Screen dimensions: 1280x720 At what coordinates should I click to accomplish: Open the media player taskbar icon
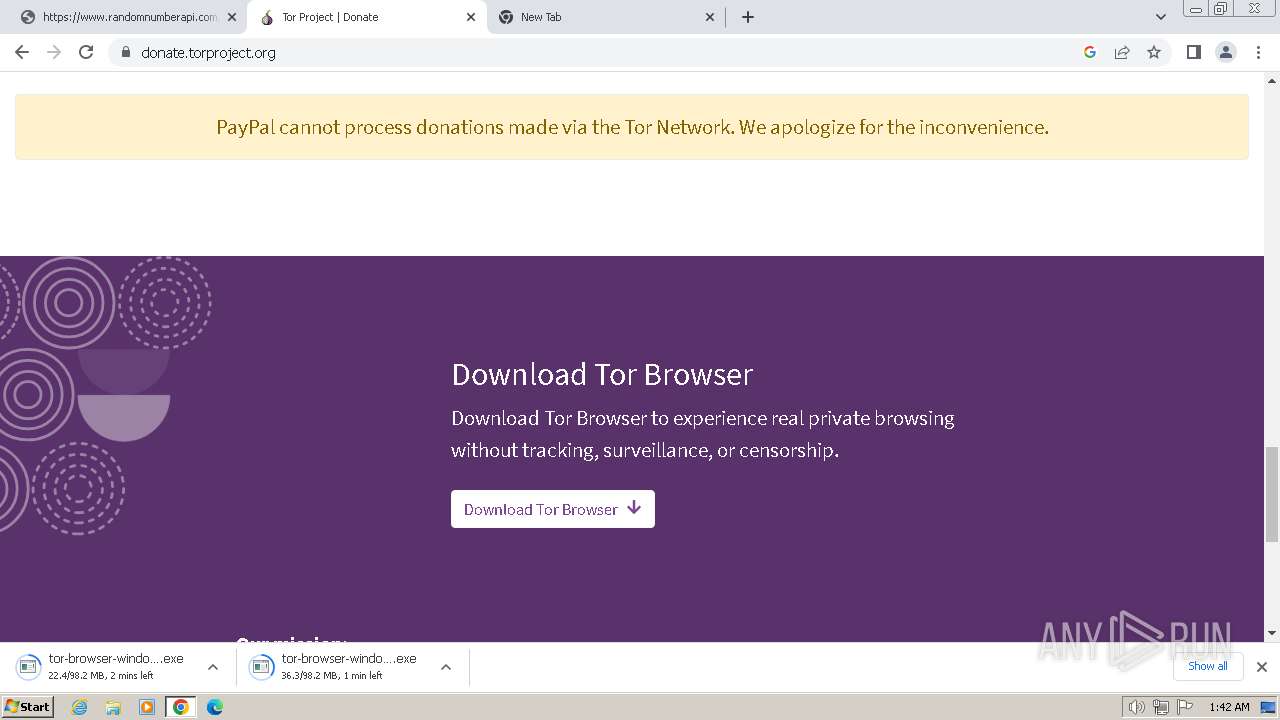pyautogui.click(x=147, y=707)
